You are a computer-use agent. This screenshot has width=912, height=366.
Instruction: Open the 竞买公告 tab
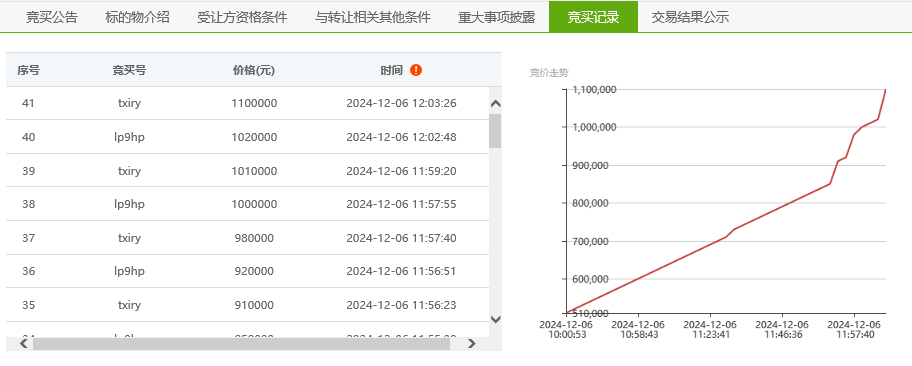pos(51,17)
